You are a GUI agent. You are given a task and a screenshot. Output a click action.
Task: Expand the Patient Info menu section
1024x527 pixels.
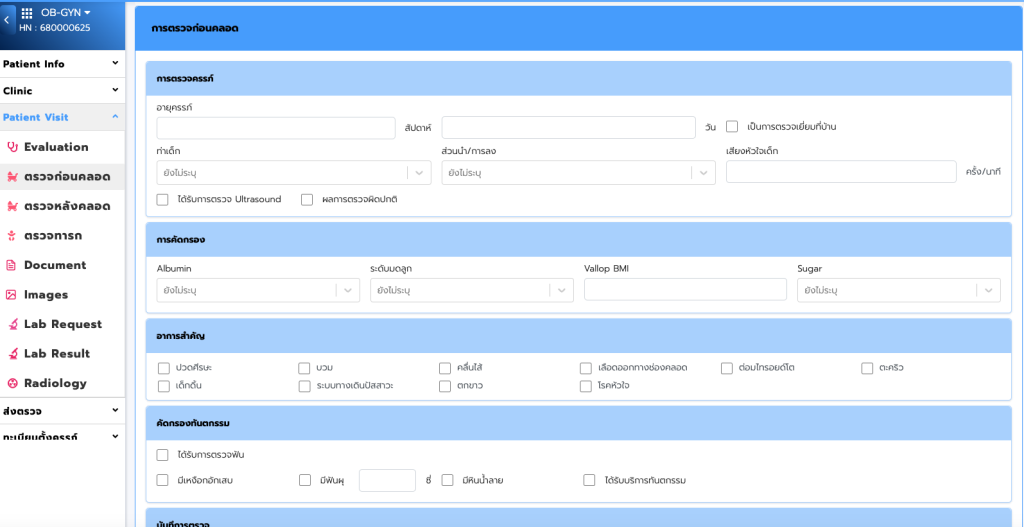(62, 64)
